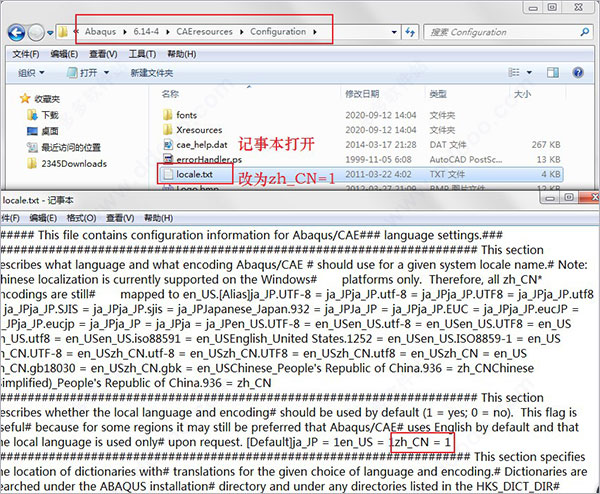
Task: Open Notepad 查看(V) menu
Action: pos(120,218)
